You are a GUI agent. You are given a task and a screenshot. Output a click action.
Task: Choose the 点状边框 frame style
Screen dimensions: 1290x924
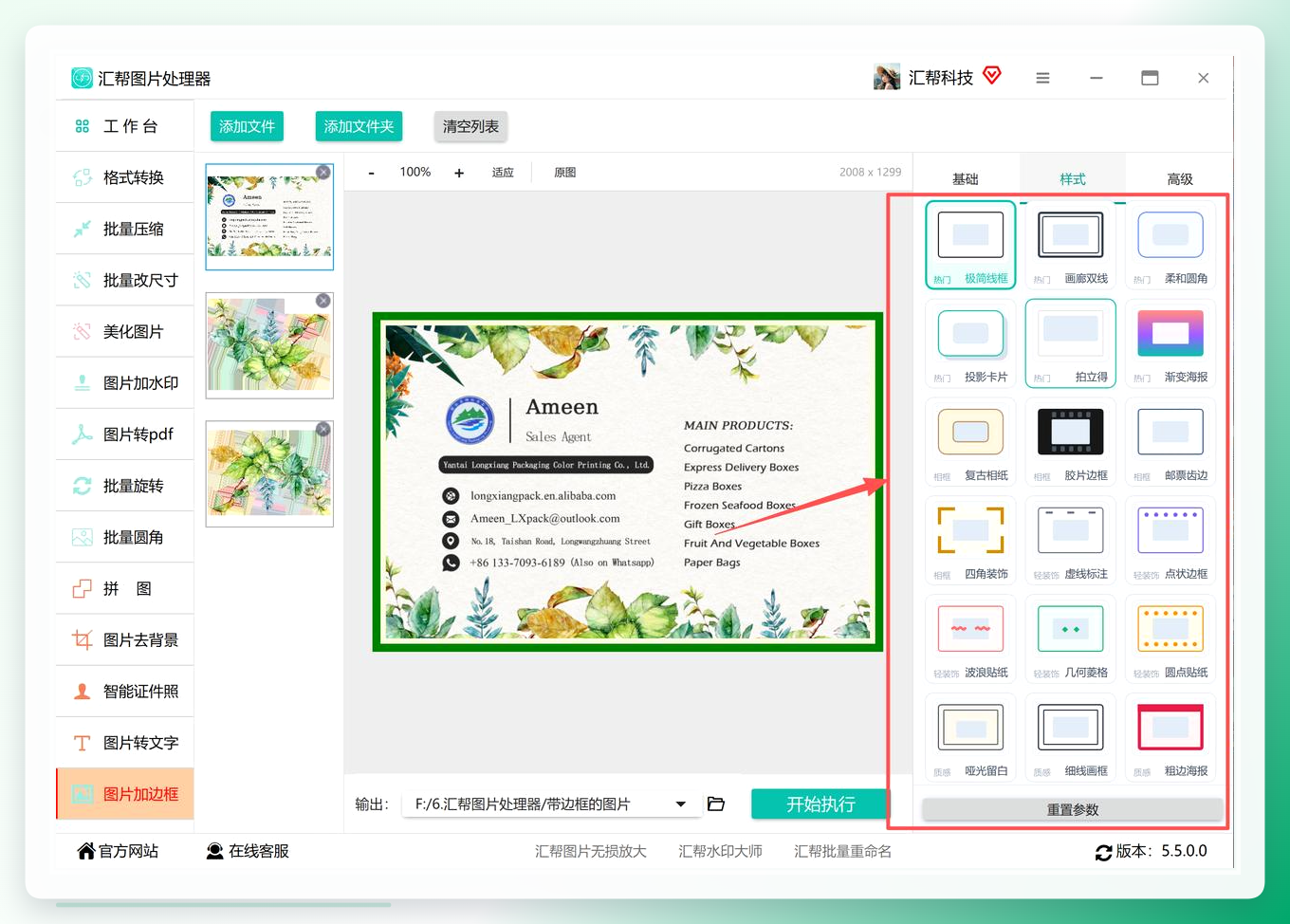(x=1170, y=540)
